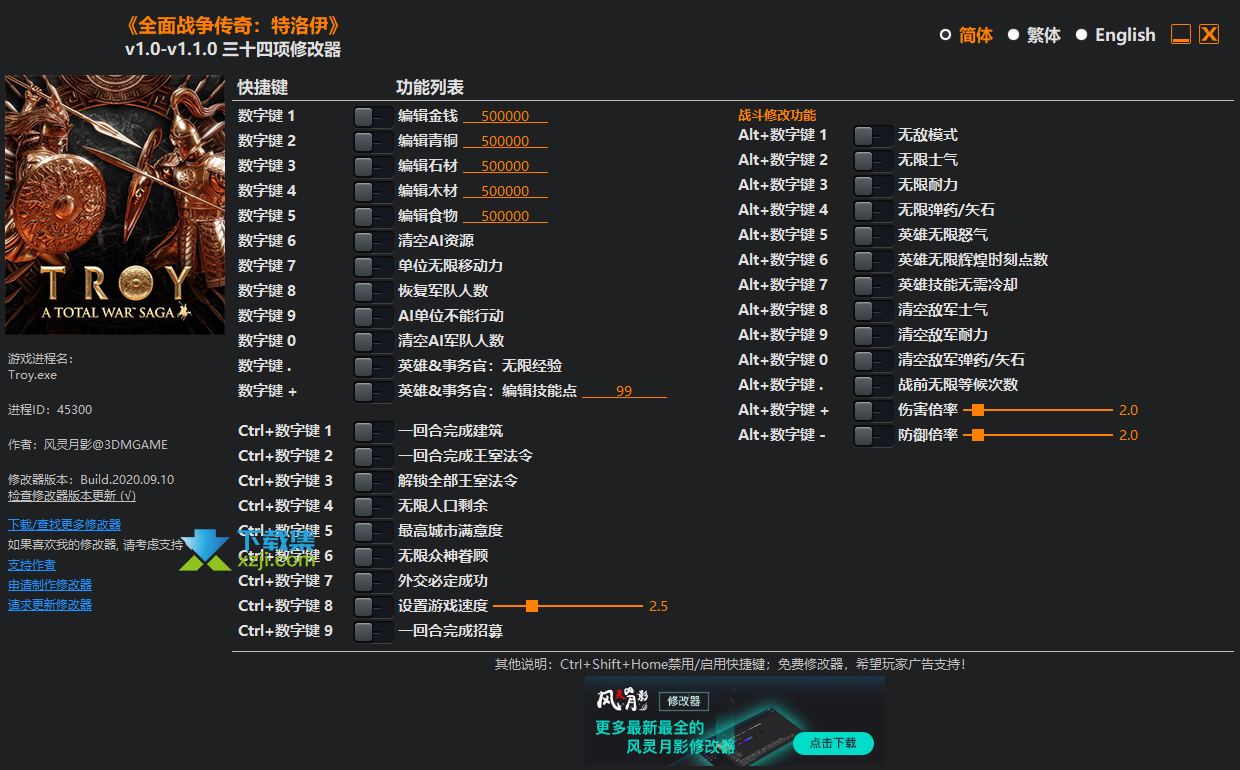Open 请求更新修改器 link
The height and width of the screenshot is (770, 1240).
pos(50,605)
